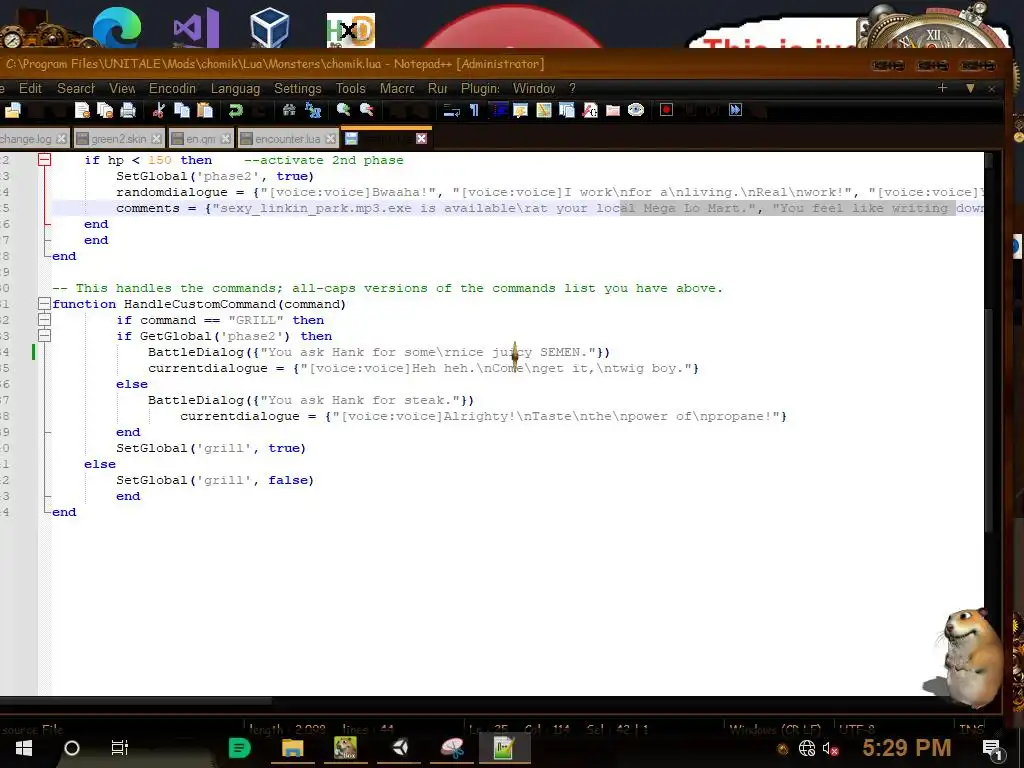Close the active highlighted tab

(421, 138)
